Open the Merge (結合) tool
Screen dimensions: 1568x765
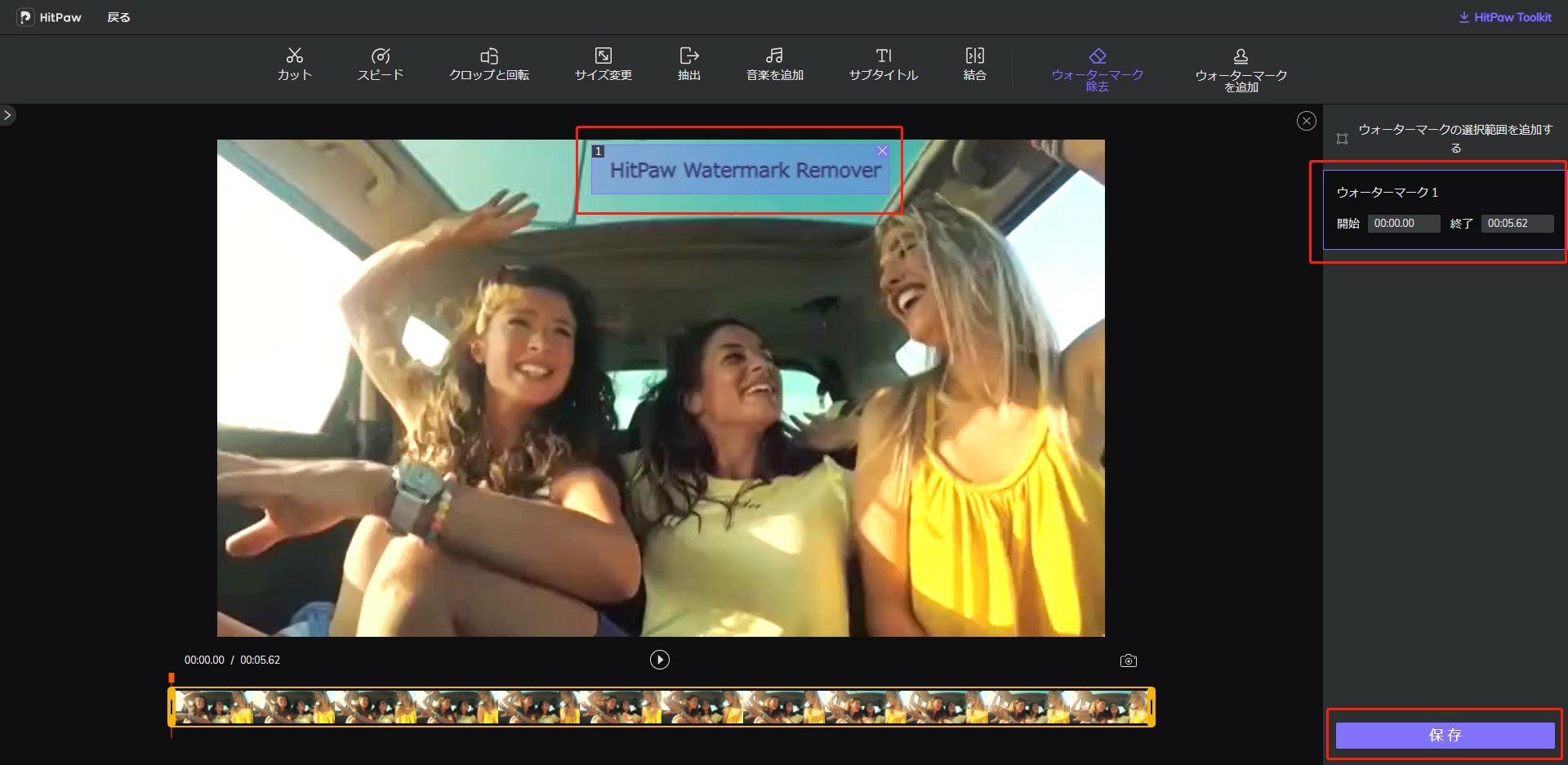(x=975, y=64)
